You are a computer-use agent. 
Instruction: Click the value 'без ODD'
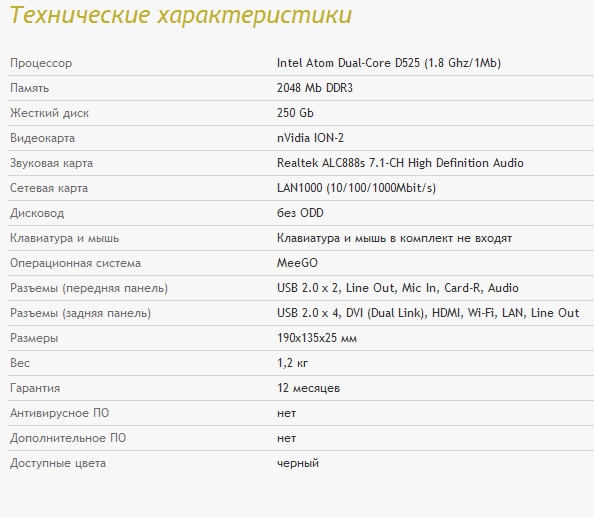(300, 213)
